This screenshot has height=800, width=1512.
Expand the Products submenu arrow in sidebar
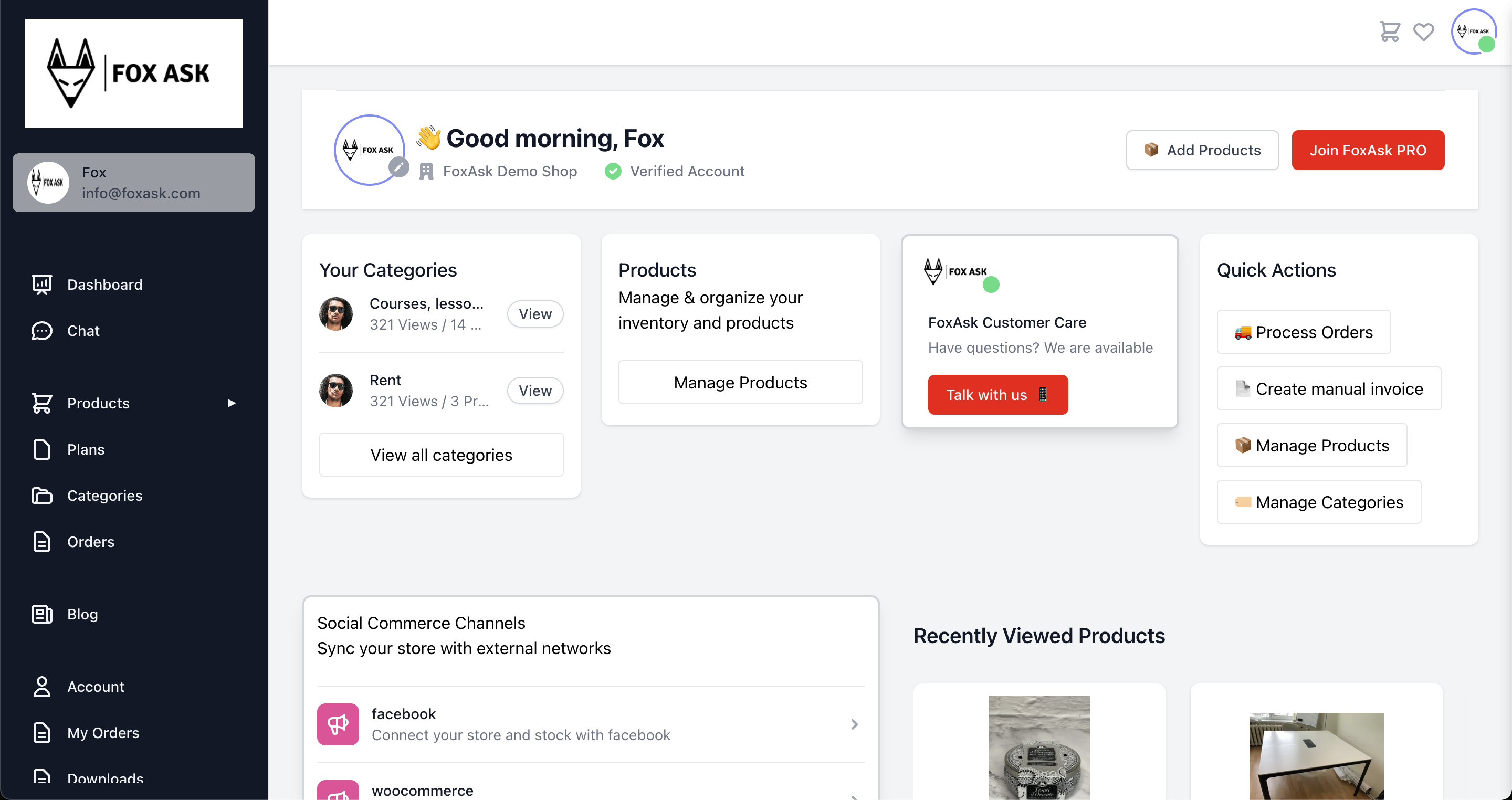[231, 403]
